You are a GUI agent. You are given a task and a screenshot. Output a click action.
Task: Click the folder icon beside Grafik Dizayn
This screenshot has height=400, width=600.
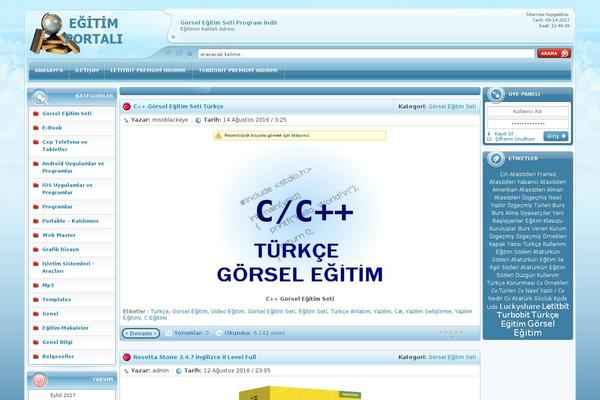click(x=36, y=250)
